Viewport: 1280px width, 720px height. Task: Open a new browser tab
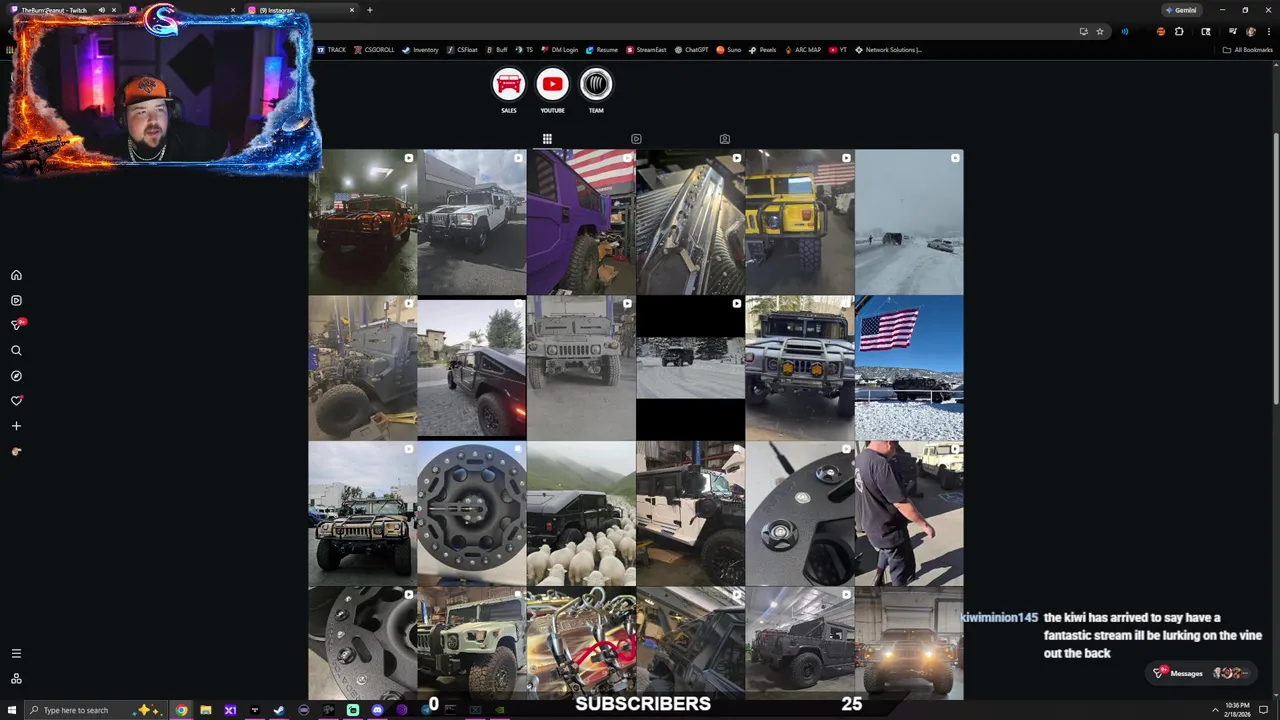(370, 10)
